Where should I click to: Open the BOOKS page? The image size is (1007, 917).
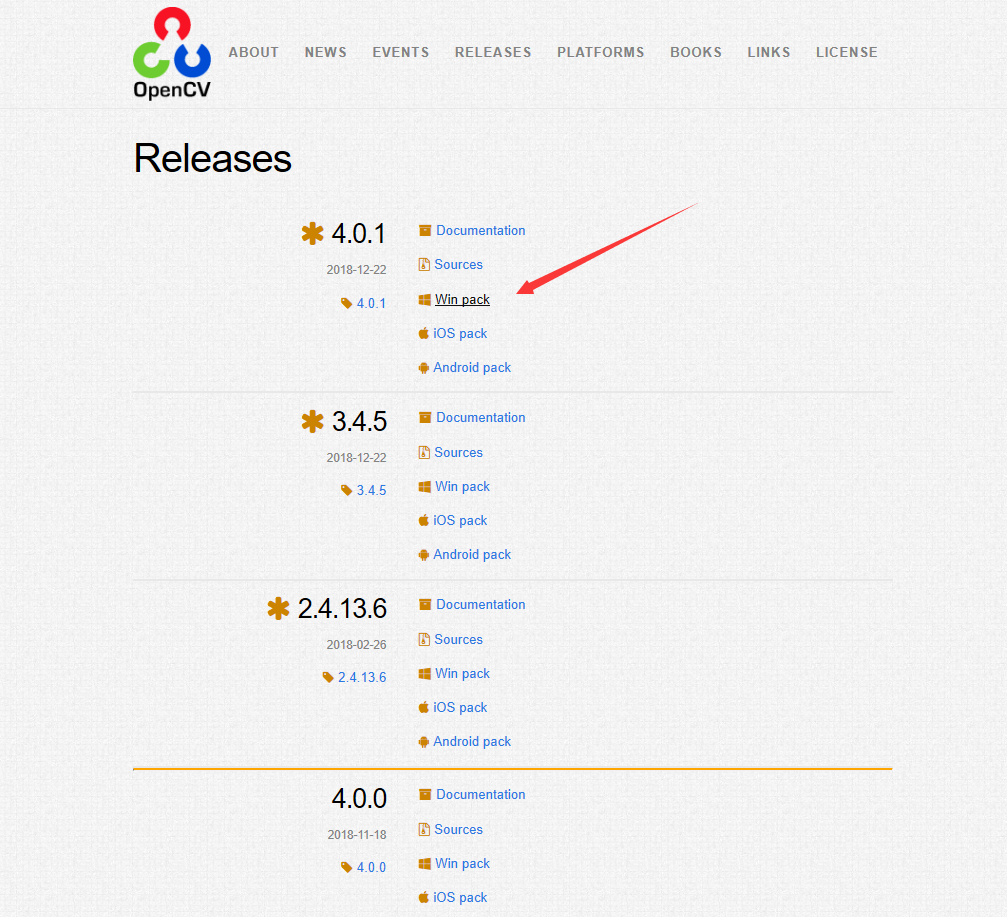click(x=696, y=53)
